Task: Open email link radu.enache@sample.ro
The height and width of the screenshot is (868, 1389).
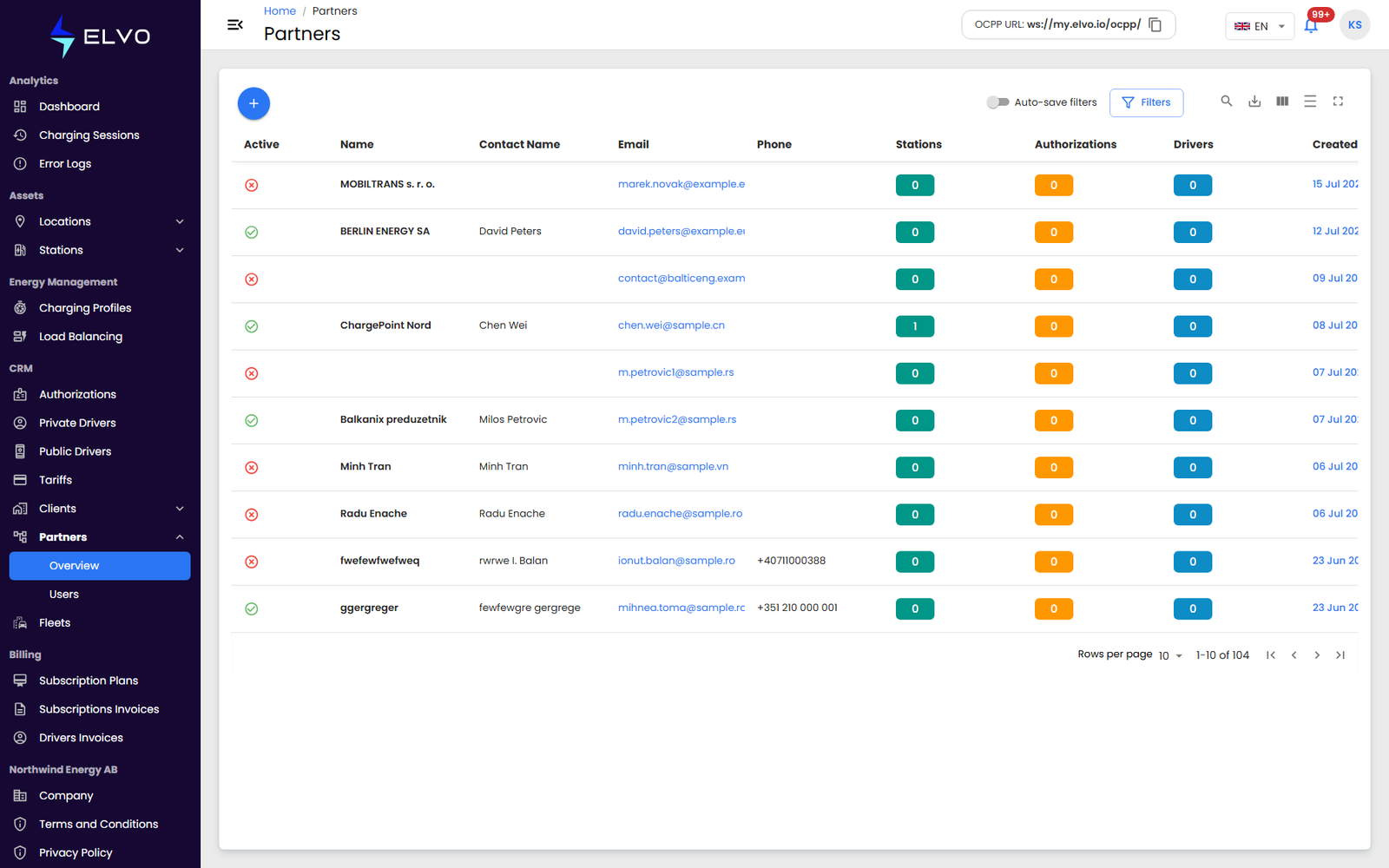Action: [680, 514]
